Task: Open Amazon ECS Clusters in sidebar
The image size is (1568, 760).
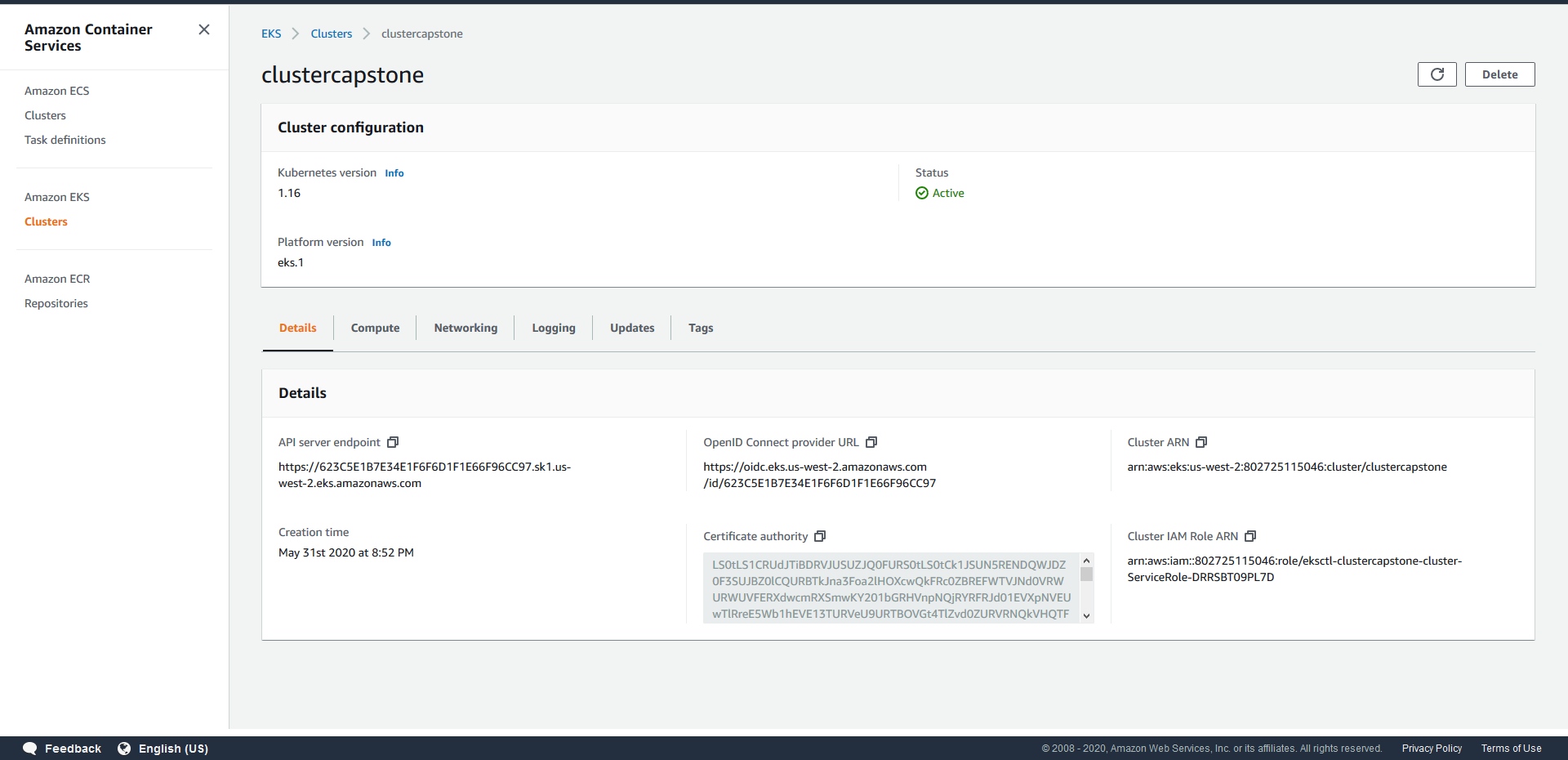Action: (45, 115)
